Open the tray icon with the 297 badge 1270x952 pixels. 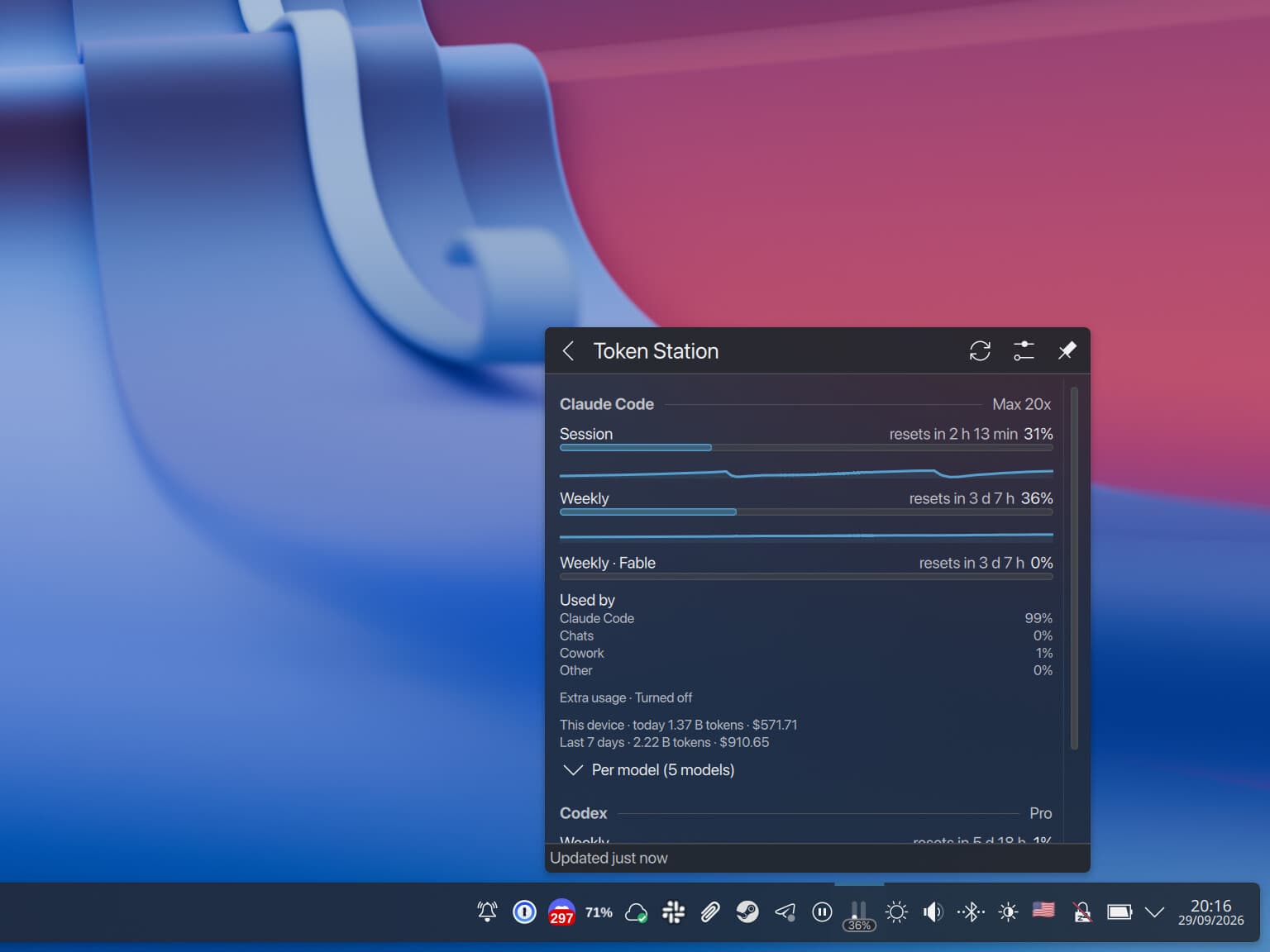[561, 912]
